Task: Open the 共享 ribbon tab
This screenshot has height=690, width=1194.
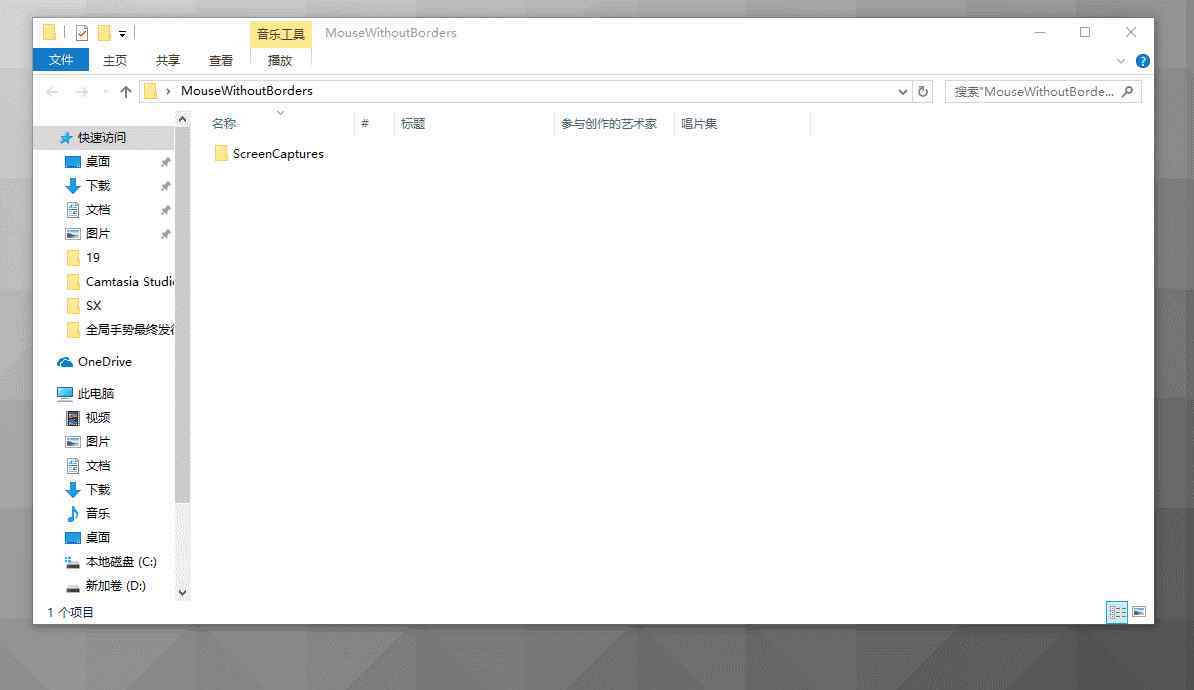Action: tap(168, 60)
